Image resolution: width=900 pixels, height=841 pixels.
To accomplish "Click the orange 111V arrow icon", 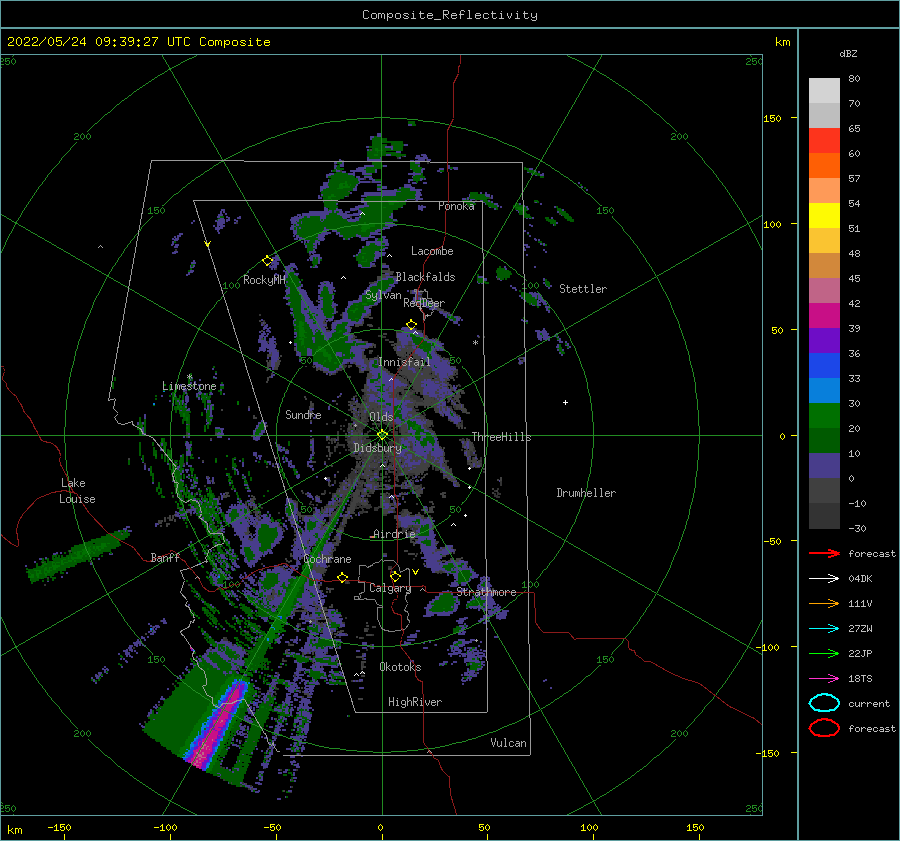I will click(x=824, y=603).
